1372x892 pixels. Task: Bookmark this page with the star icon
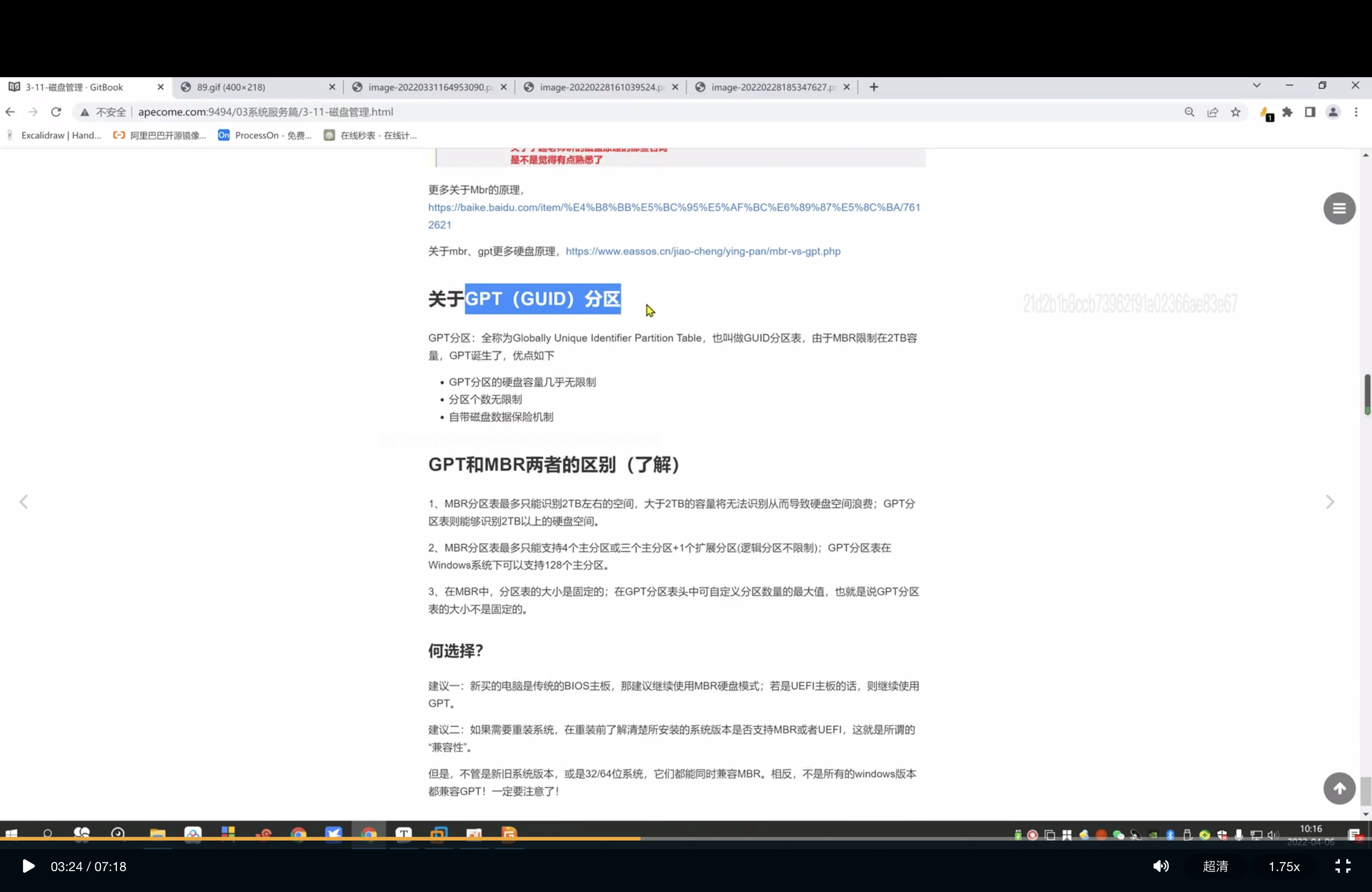(1235, 112)
